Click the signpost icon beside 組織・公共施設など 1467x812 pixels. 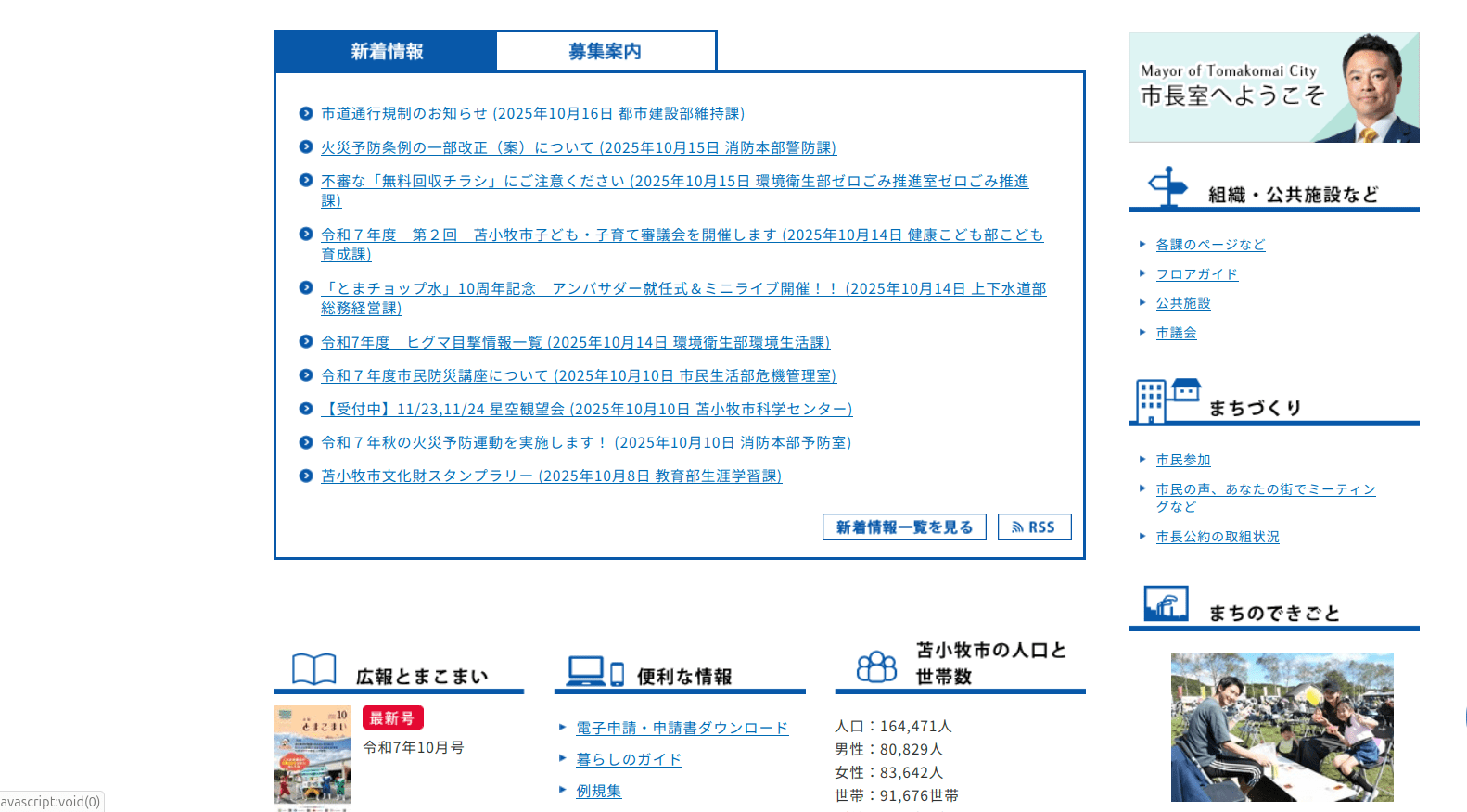pyautogui.click(x=1167, y=186)
